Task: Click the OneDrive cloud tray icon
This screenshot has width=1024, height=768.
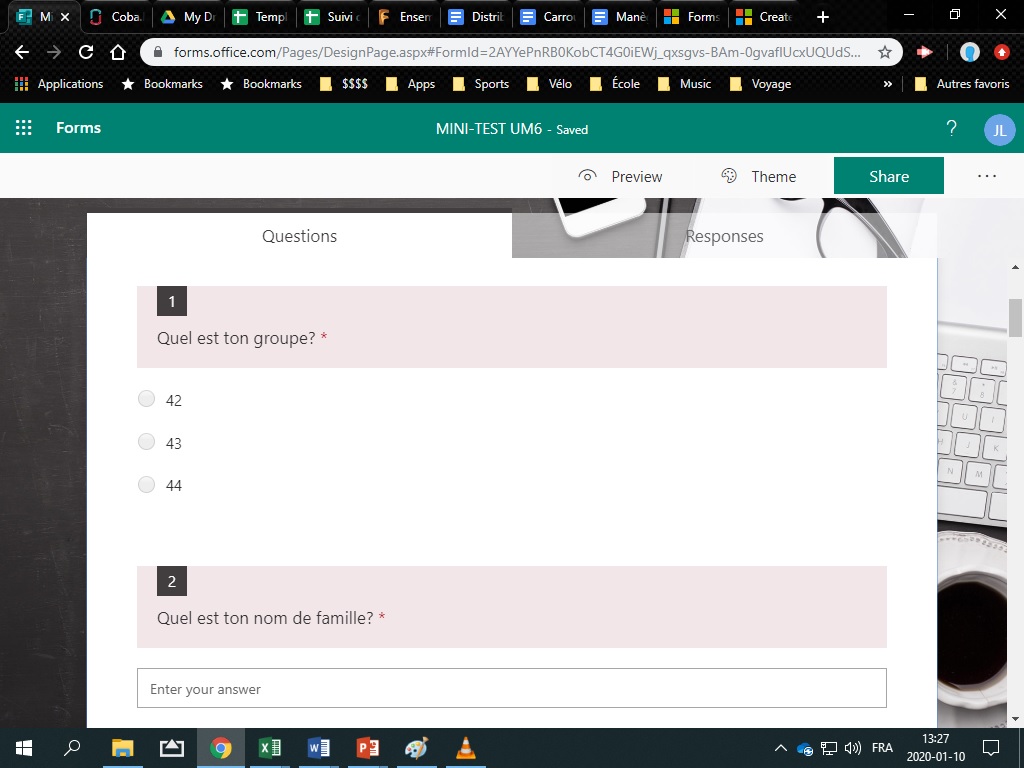Action: 805,748
